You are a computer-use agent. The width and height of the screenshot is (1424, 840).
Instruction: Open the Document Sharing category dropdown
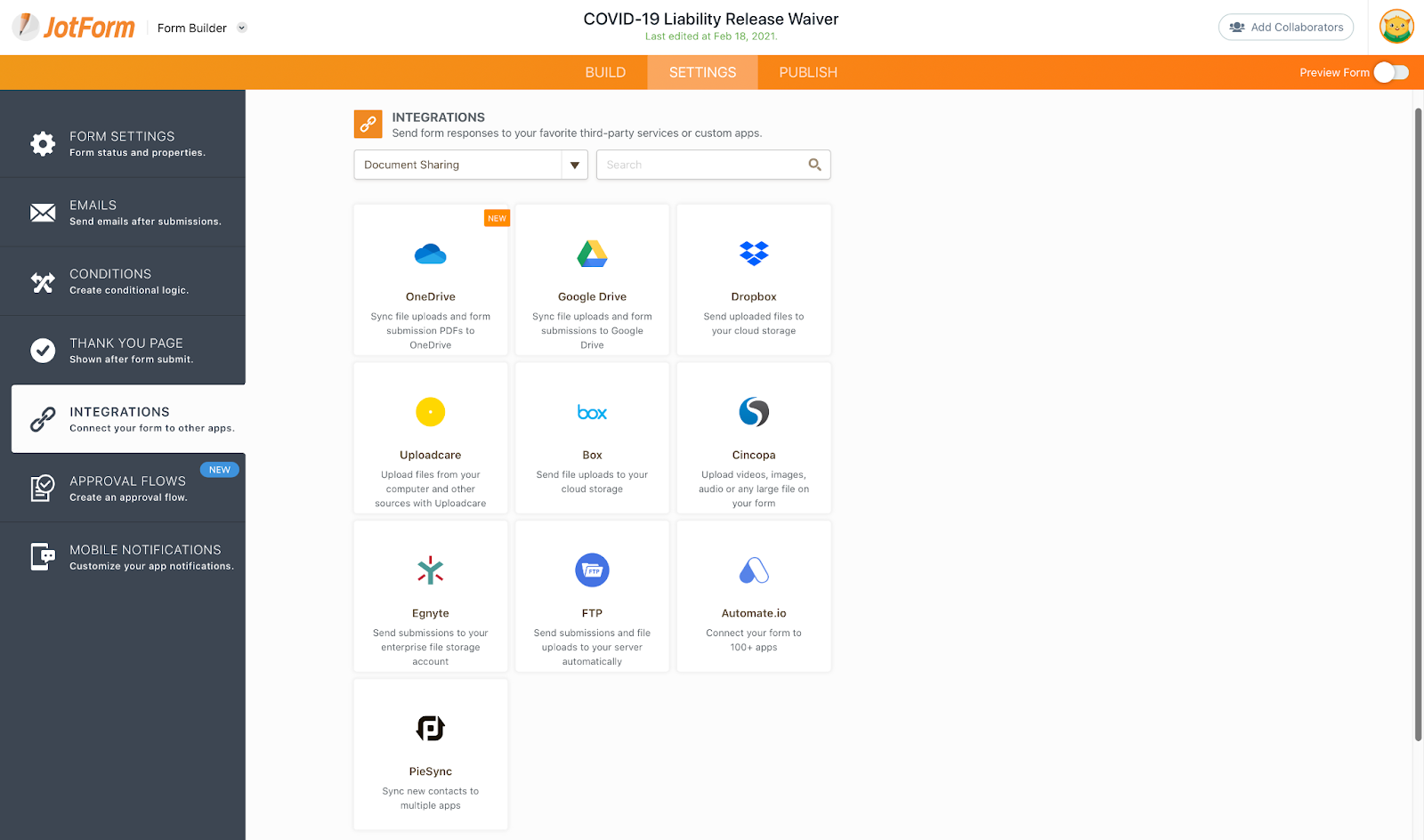pos(471,165)
